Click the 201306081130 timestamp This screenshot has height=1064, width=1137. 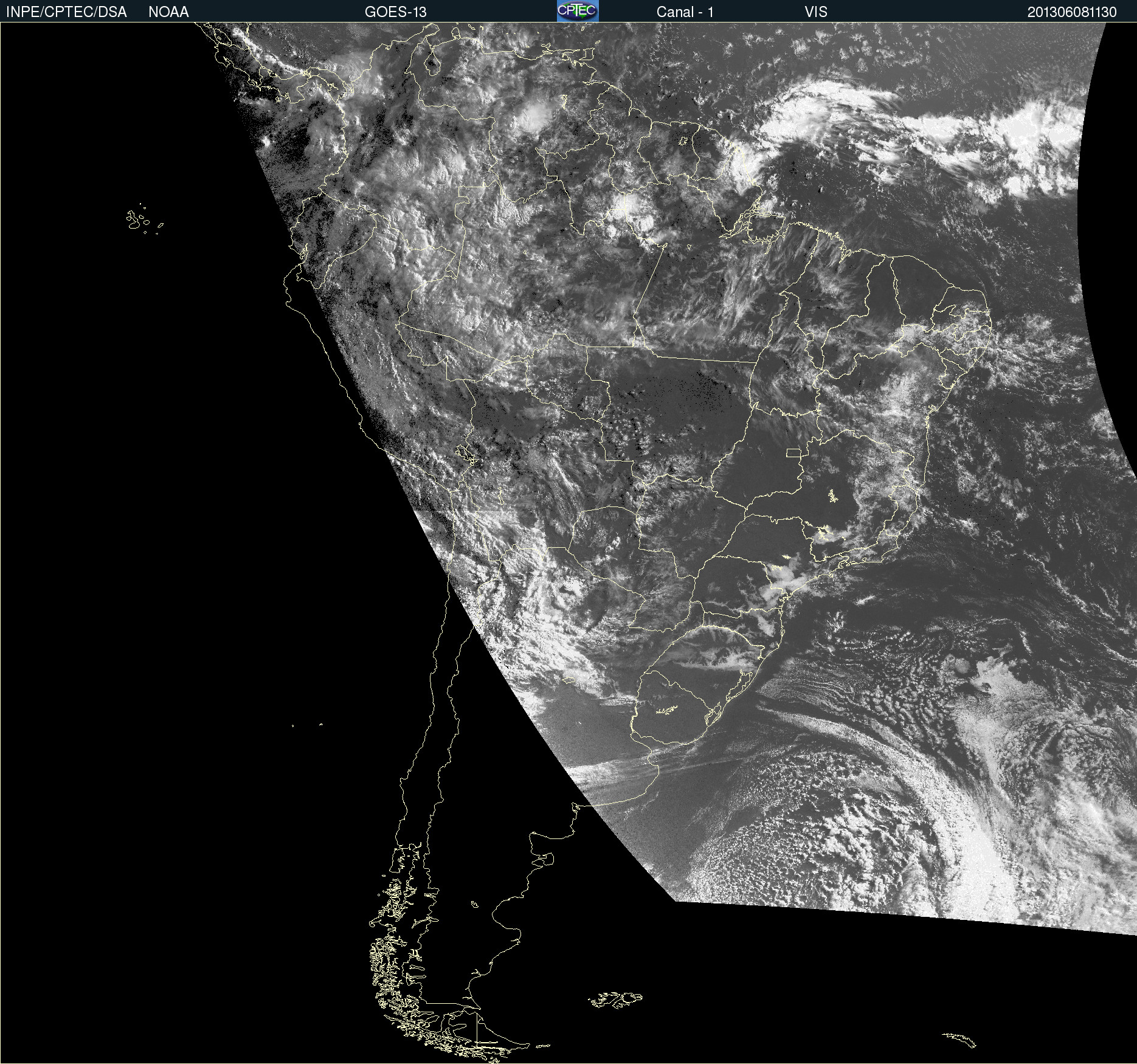1072,12
